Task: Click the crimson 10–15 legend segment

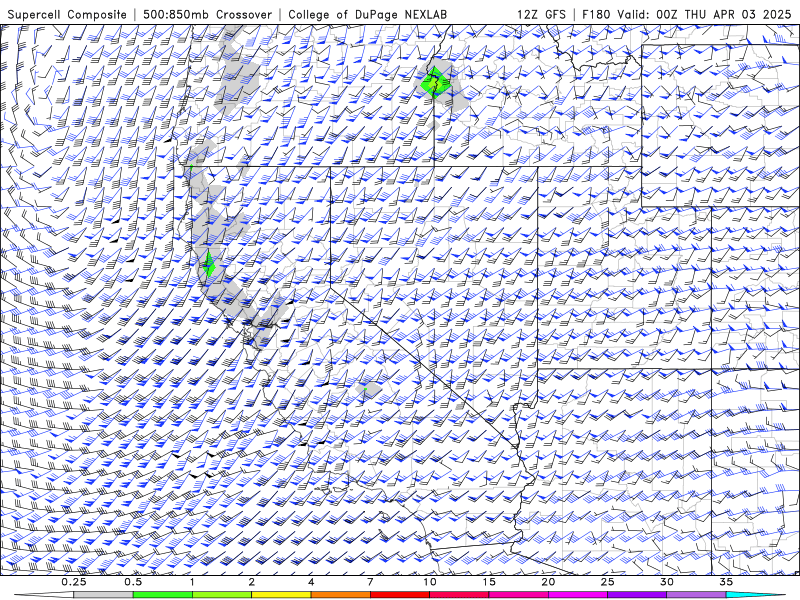Action: click(x=459, y=595)
